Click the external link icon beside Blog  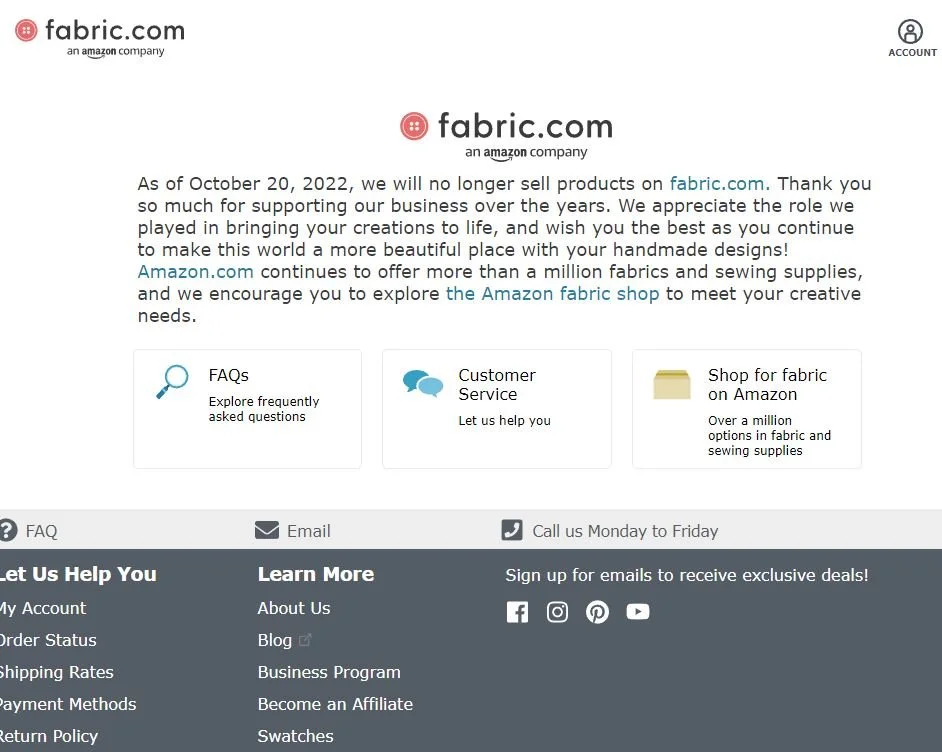point(305,640)
